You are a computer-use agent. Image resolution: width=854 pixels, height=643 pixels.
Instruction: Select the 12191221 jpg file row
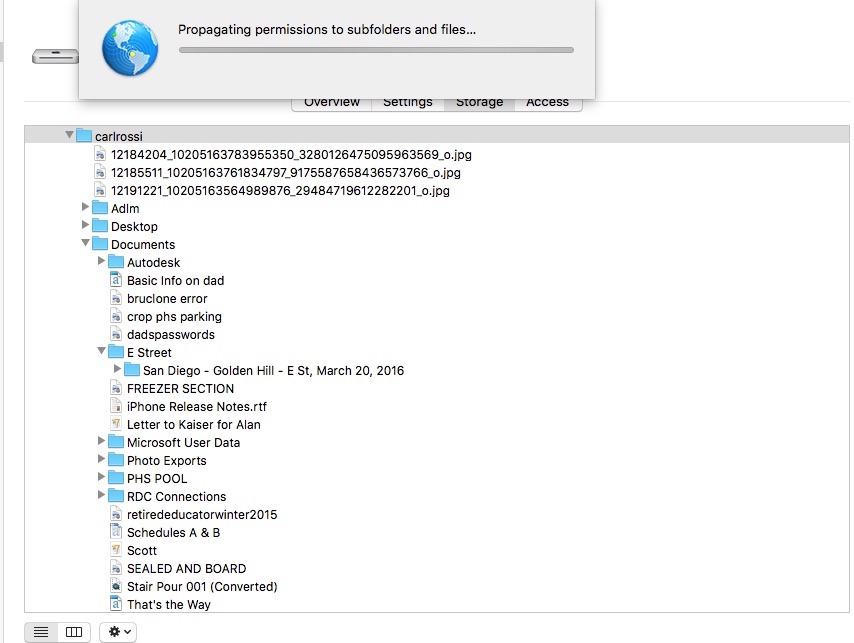click(437, 191)
